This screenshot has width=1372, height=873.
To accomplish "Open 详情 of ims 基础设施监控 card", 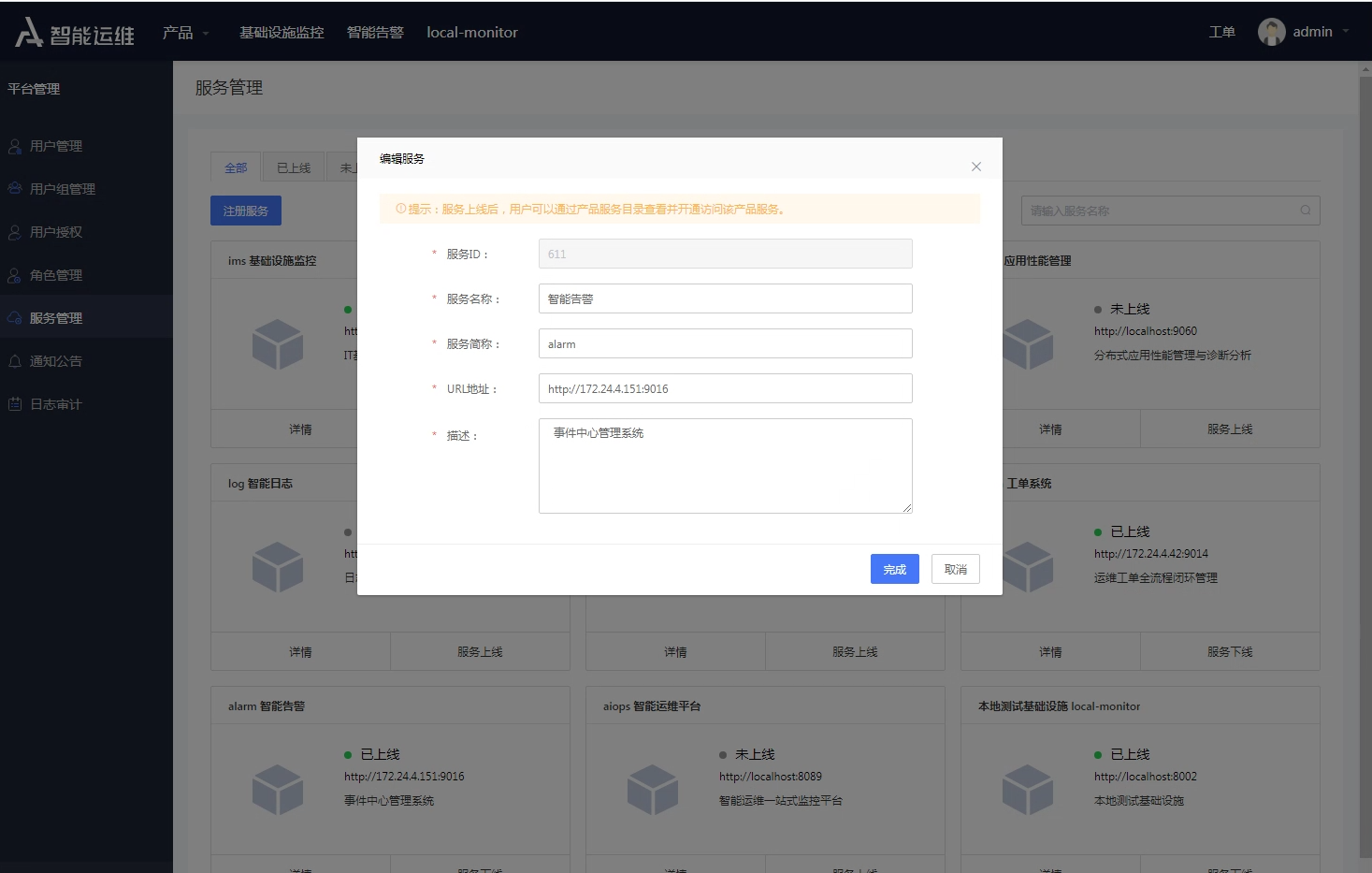I will 300,429.
